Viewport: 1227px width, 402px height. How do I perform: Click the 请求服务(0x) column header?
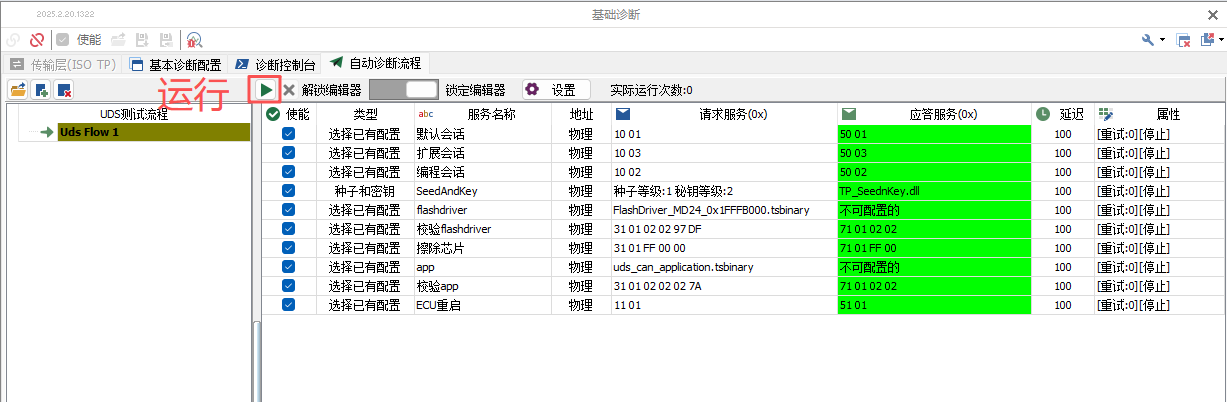[724, 114]
